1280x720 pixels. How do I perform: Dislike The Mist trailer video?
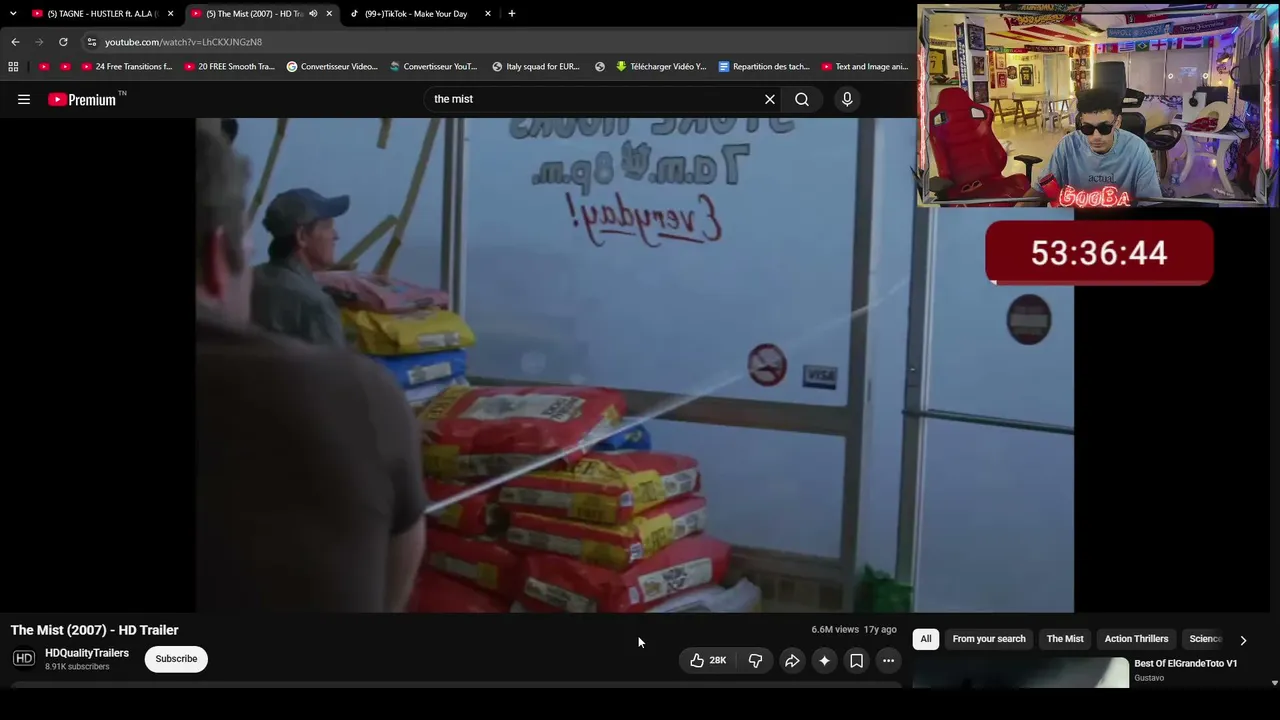(x=755, y=660)
